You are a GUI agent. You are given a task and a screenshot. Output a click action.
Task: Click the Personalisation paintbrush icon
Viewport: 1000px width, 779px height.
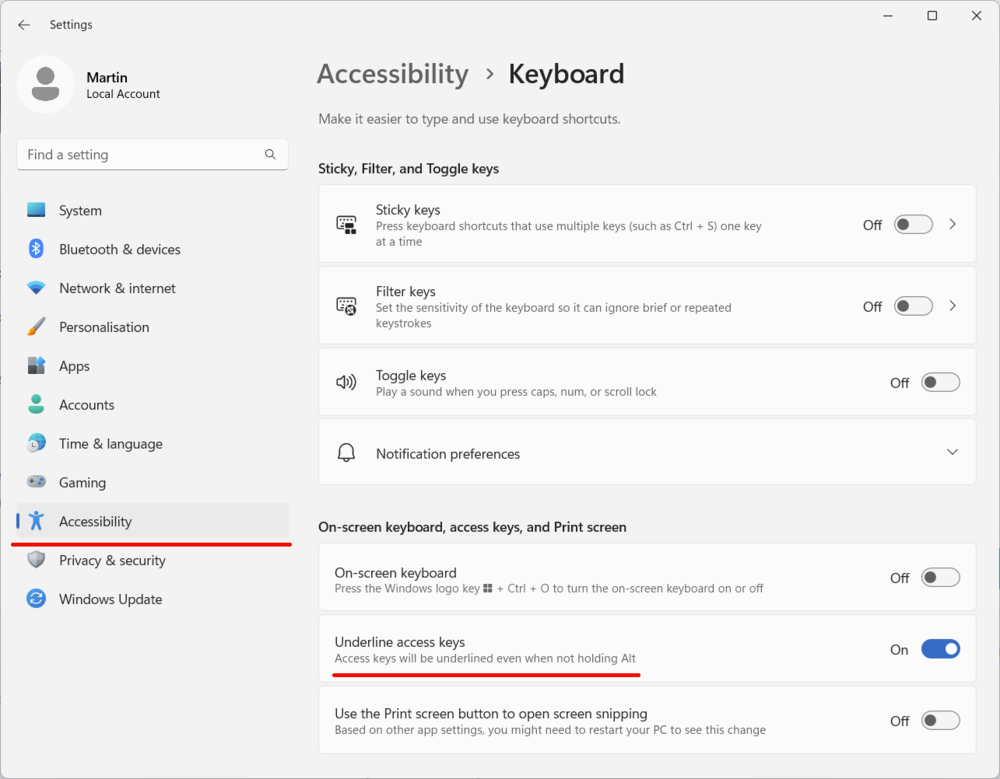coord(36,327)
